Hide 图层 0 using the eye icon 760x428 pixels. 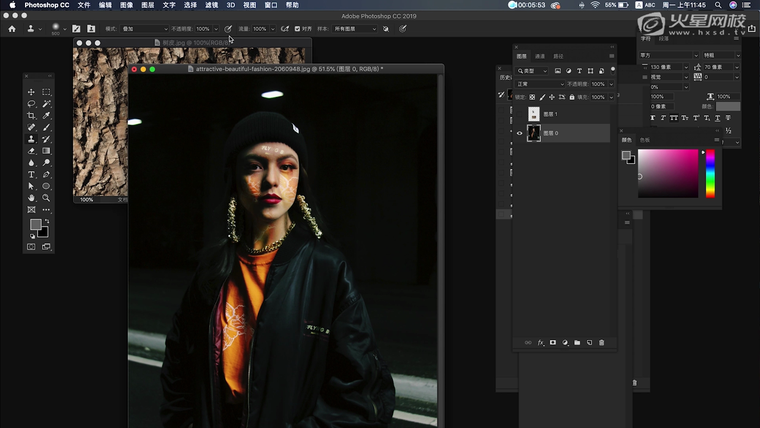pyautogui.click(x=519, y=133)
